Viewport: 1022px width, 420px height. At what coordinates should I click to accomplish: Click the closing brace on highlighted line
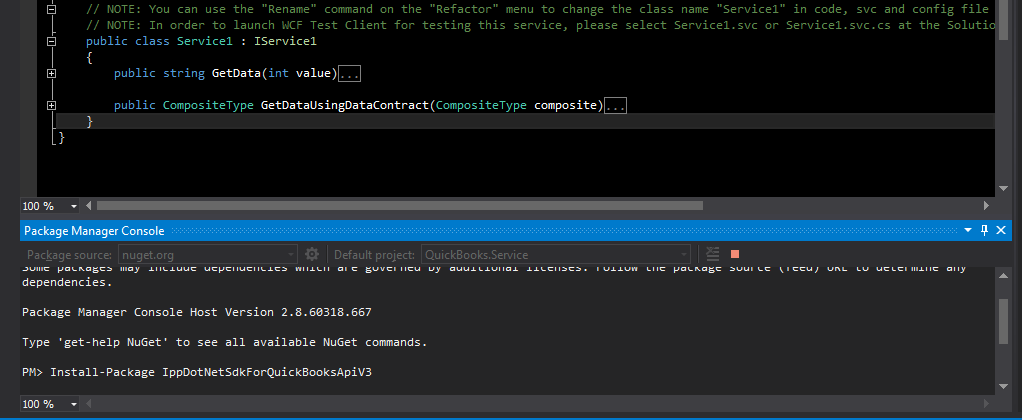(x=89, y=121)
